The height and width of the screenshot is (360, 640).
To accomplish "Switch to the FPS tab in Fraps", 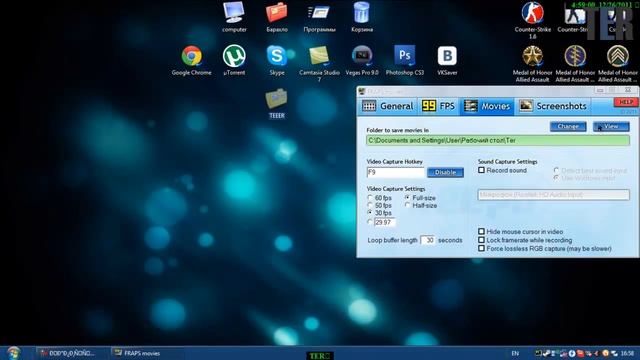I will pos(438,106).
